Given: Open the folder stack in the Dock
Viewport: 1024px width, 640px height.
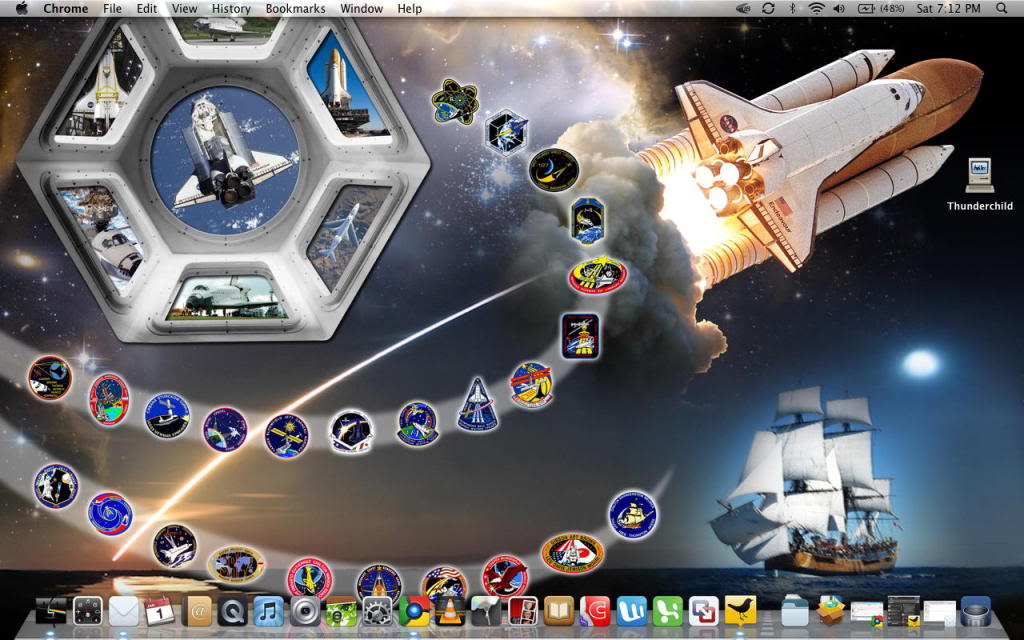Looking at the screenshot, I should [795, 611].
